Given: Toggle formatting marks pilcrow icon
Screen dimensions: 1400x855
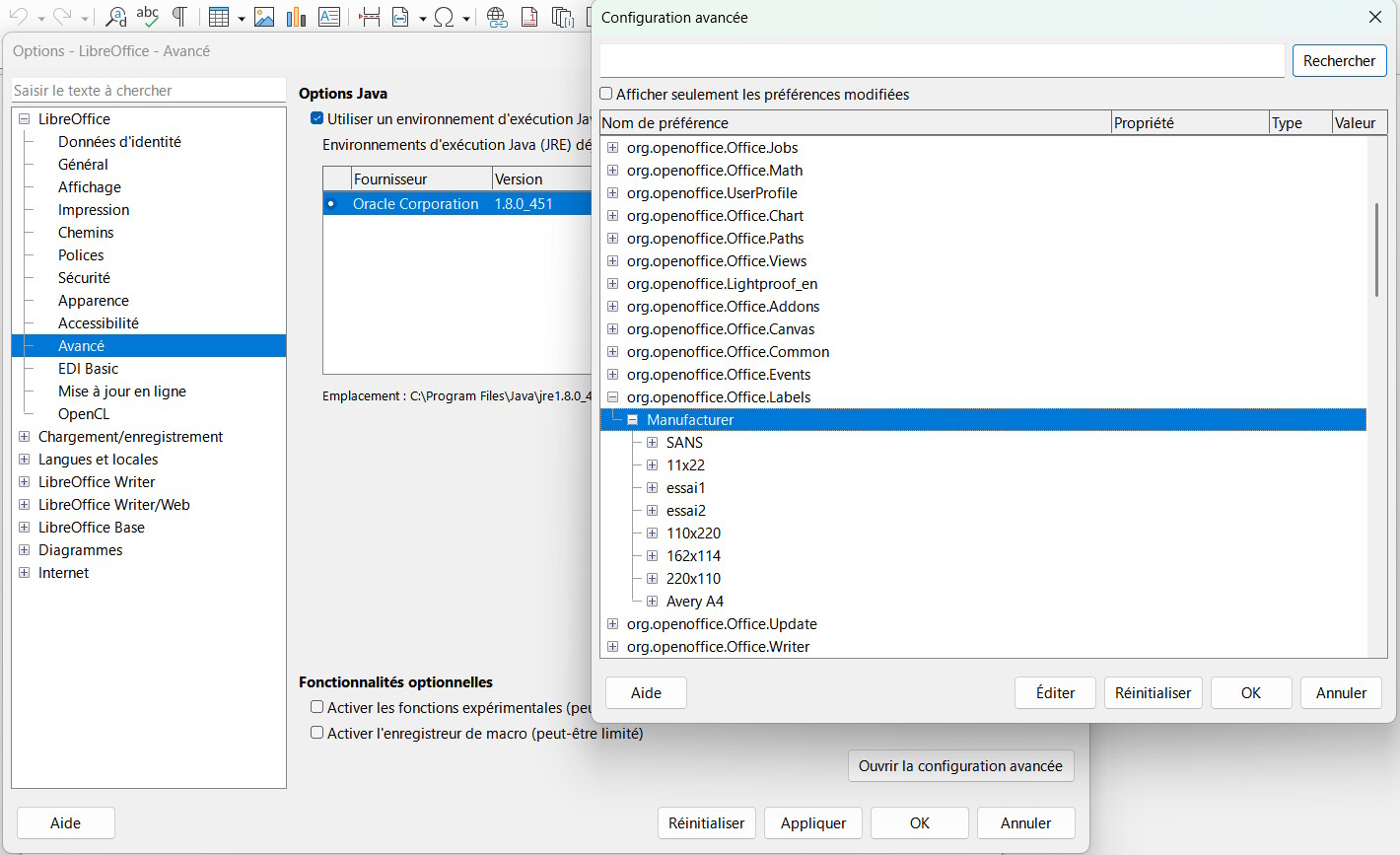Looking at the screenshot, I should 179,17.
